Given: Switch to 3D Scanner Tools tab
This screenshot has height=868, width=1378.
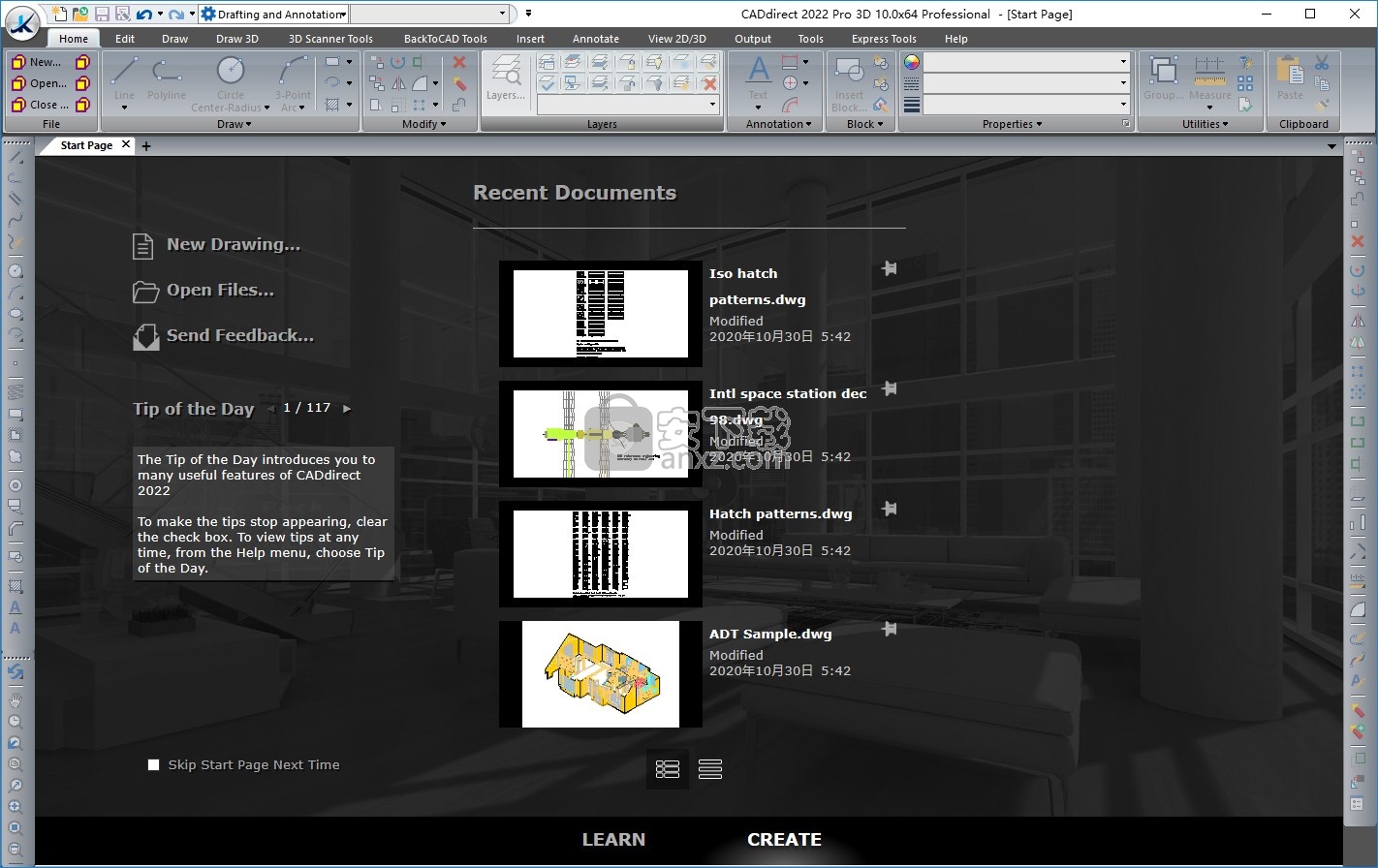Looking at the screenshot, I should pyautogui.click(x=330, y=39).
